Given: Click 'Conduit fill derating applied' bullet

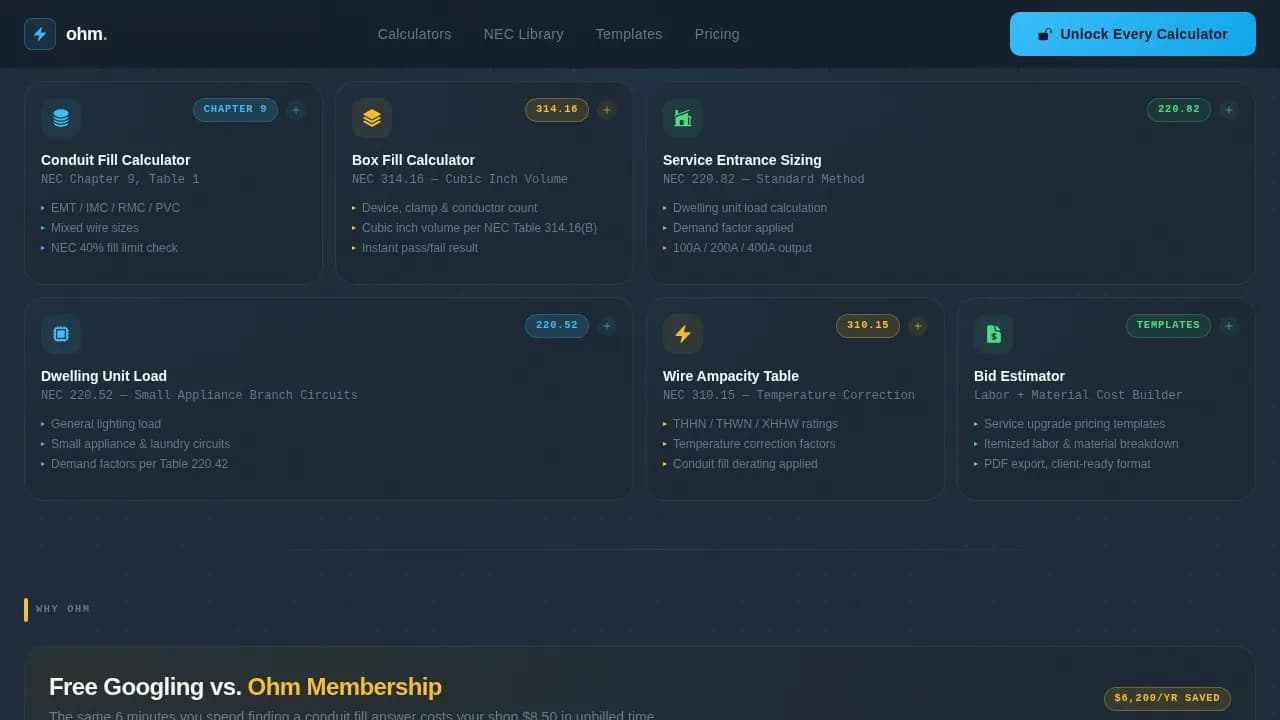Looking at the screenshot, I should tap(745, 464).
